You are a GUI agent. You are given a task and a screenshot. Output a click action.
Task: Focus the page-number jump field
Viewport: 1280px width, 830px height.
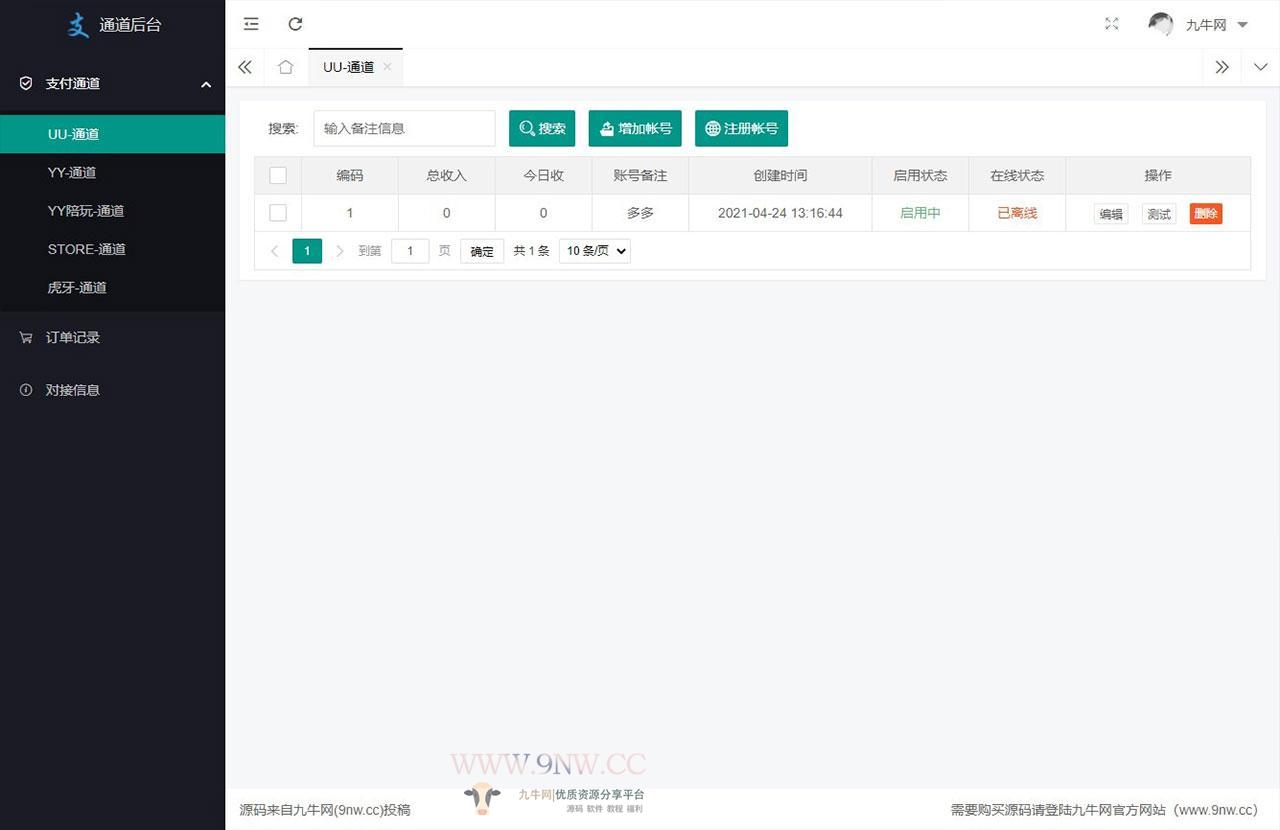(410, 251)
